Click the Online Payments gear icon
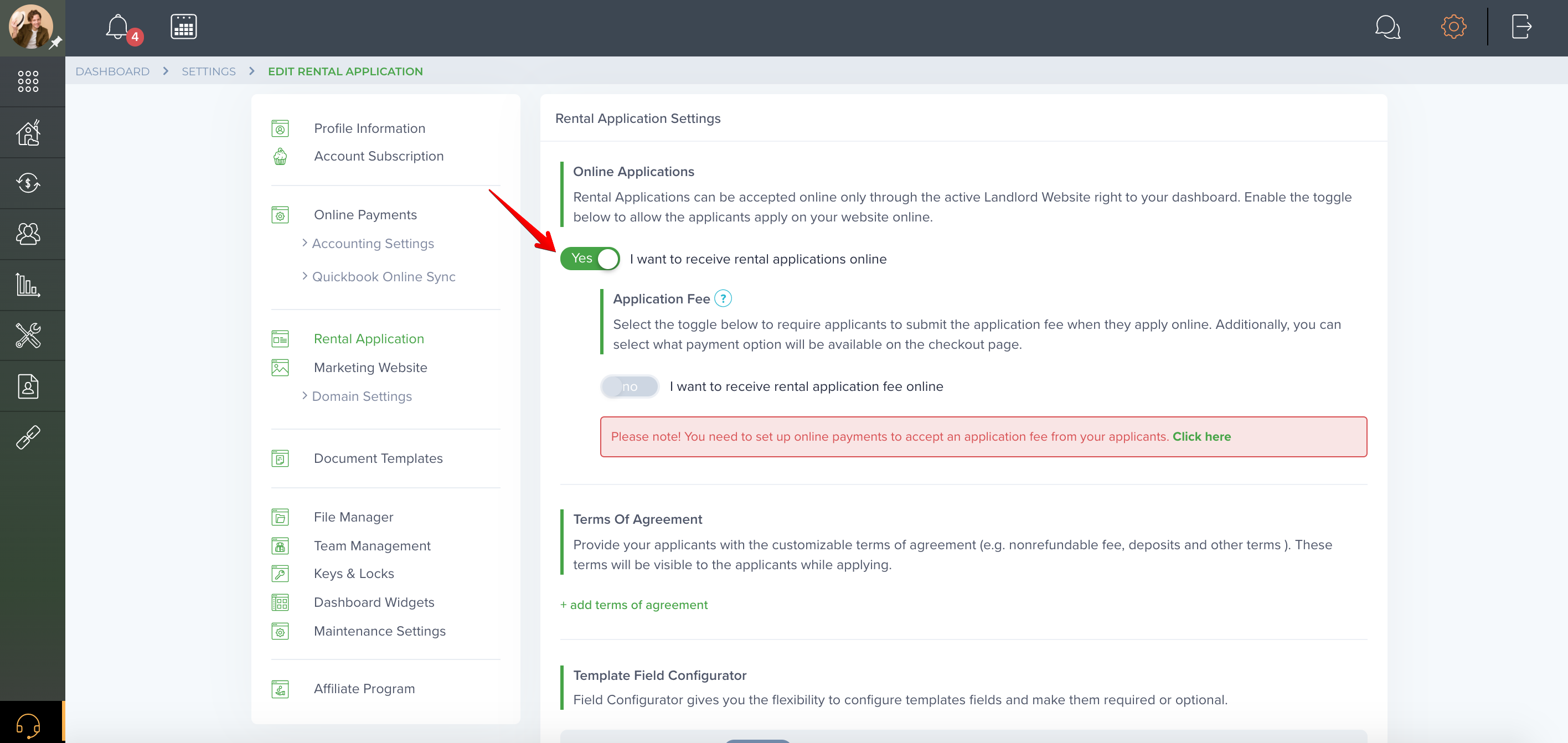This screenshot has height=743, width=1568. pos(280,215)
